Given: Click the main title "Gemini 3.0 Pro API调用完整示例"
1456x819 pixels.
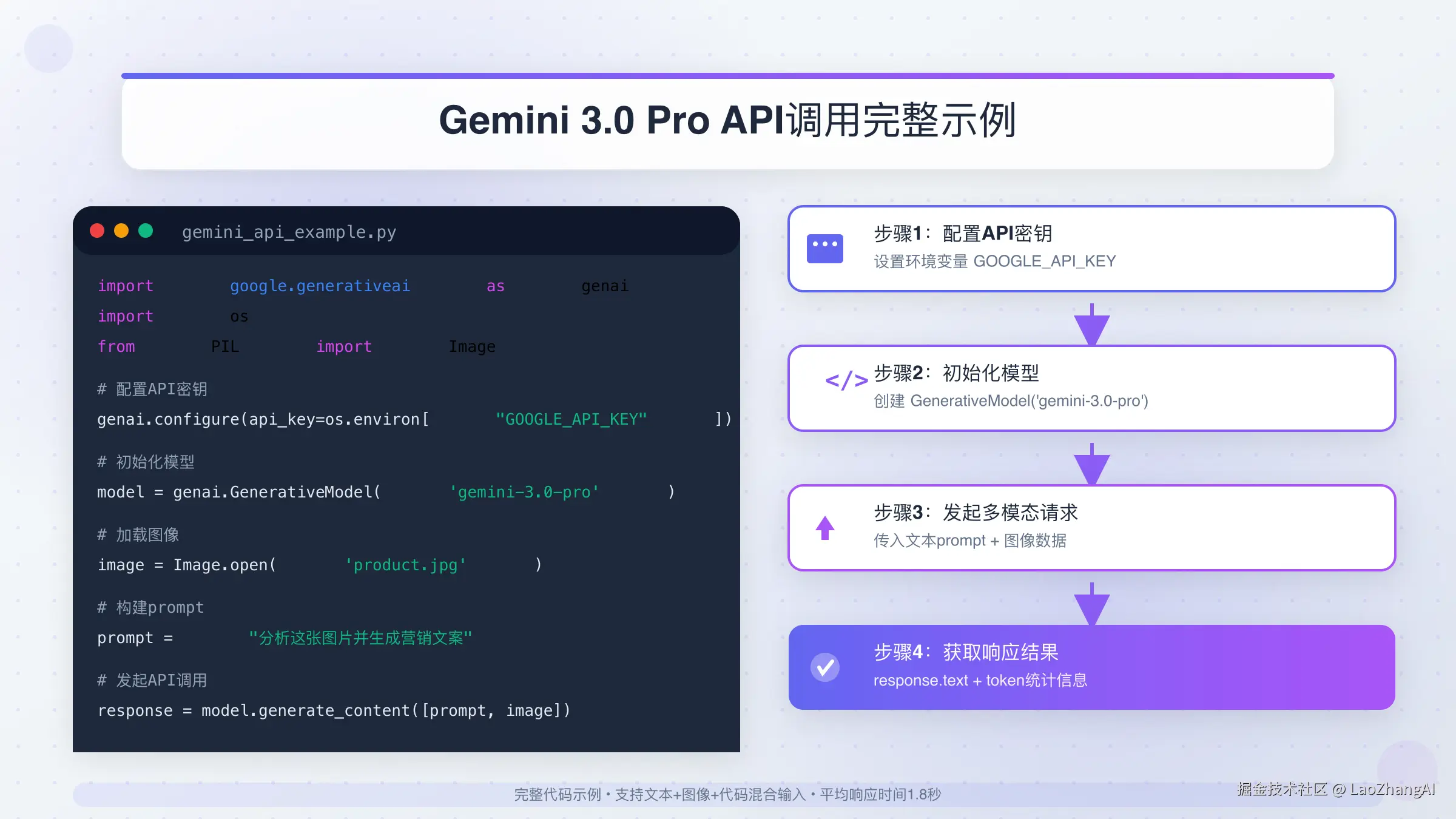Looking at the screenshot, I should coord(727,120).
